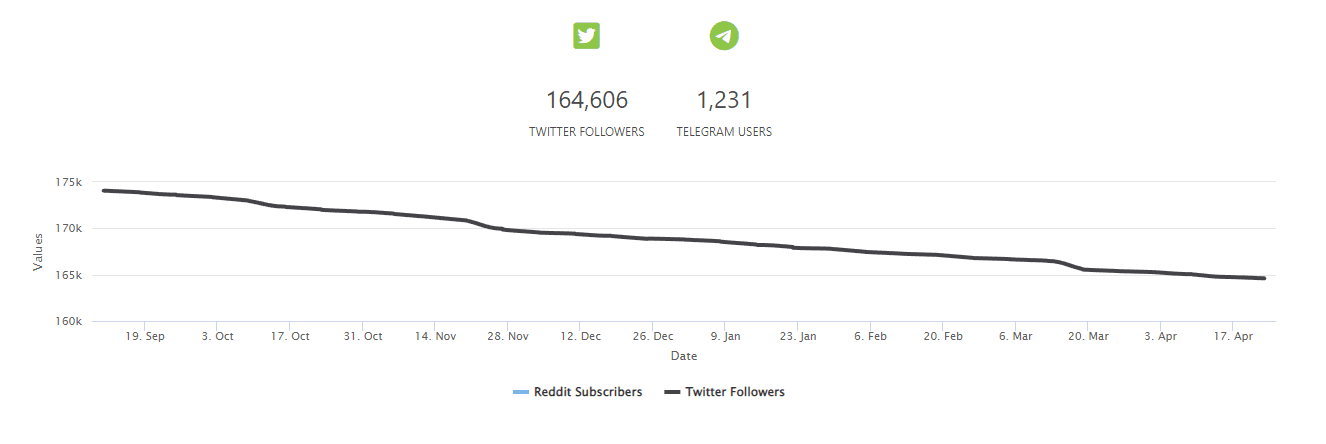Click the 19. Sep date axis label
This screenshot has width=1326, height=444.
pos(144,337)
